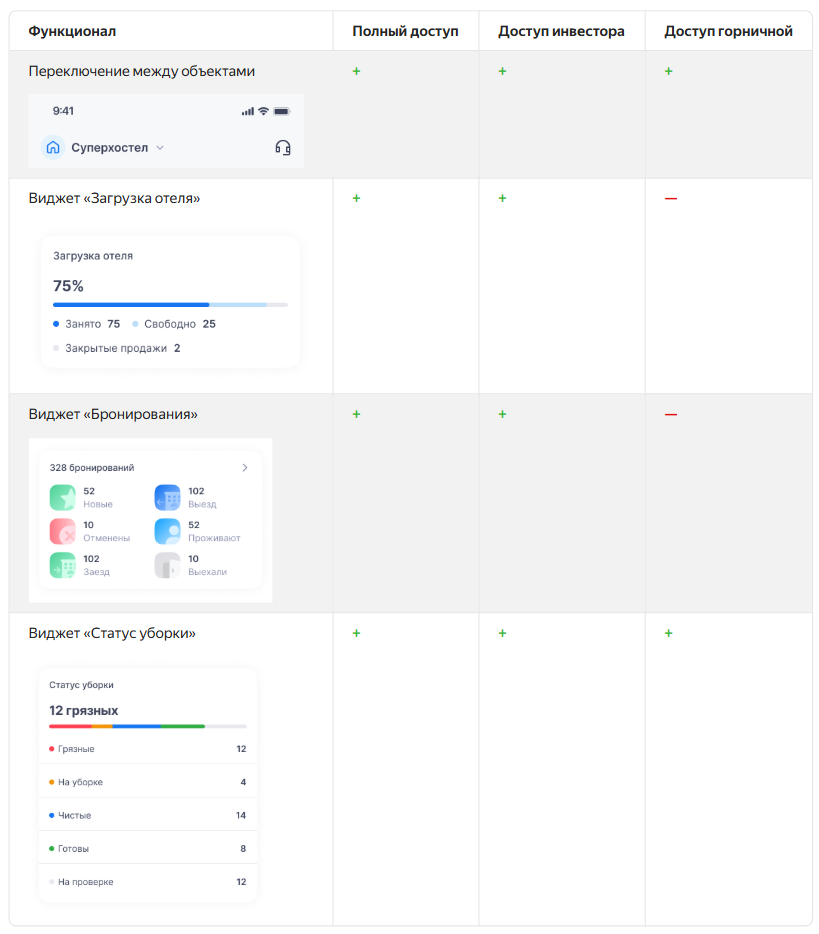Click the green Заезд check-in icon
Image resolution: width=819 pixels, height=934 pixels.
[x=63, y=565]
